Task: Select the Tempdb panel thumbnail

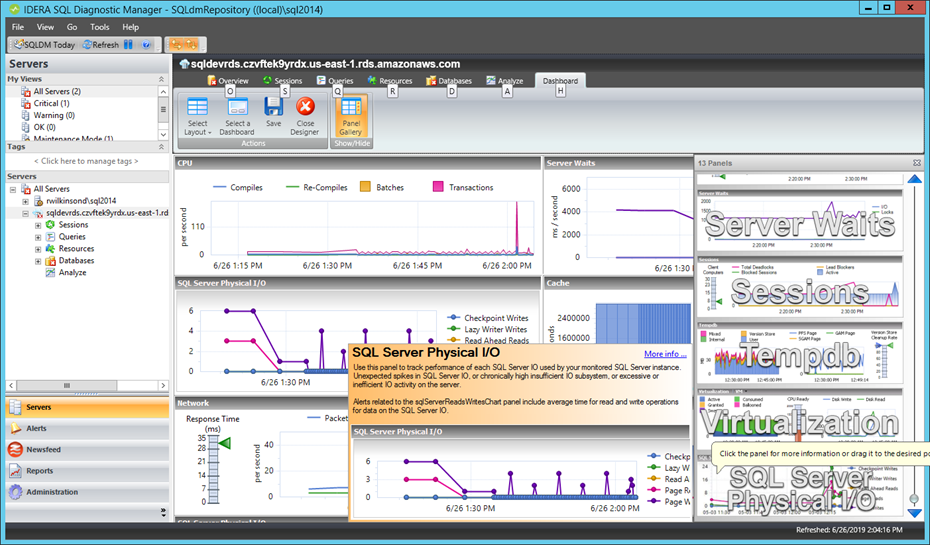Action: (800, 354)
